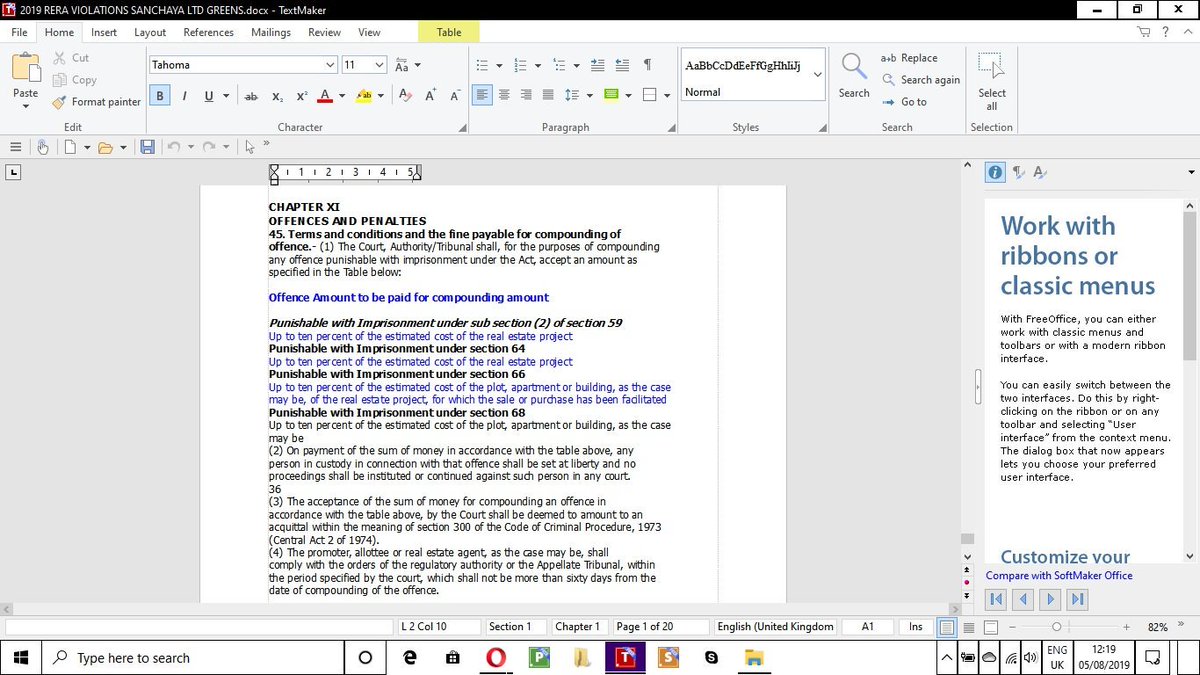Toggle Italic formatting
The width and height of the screenshot is (1200, 675).
(x=184, y=96)
